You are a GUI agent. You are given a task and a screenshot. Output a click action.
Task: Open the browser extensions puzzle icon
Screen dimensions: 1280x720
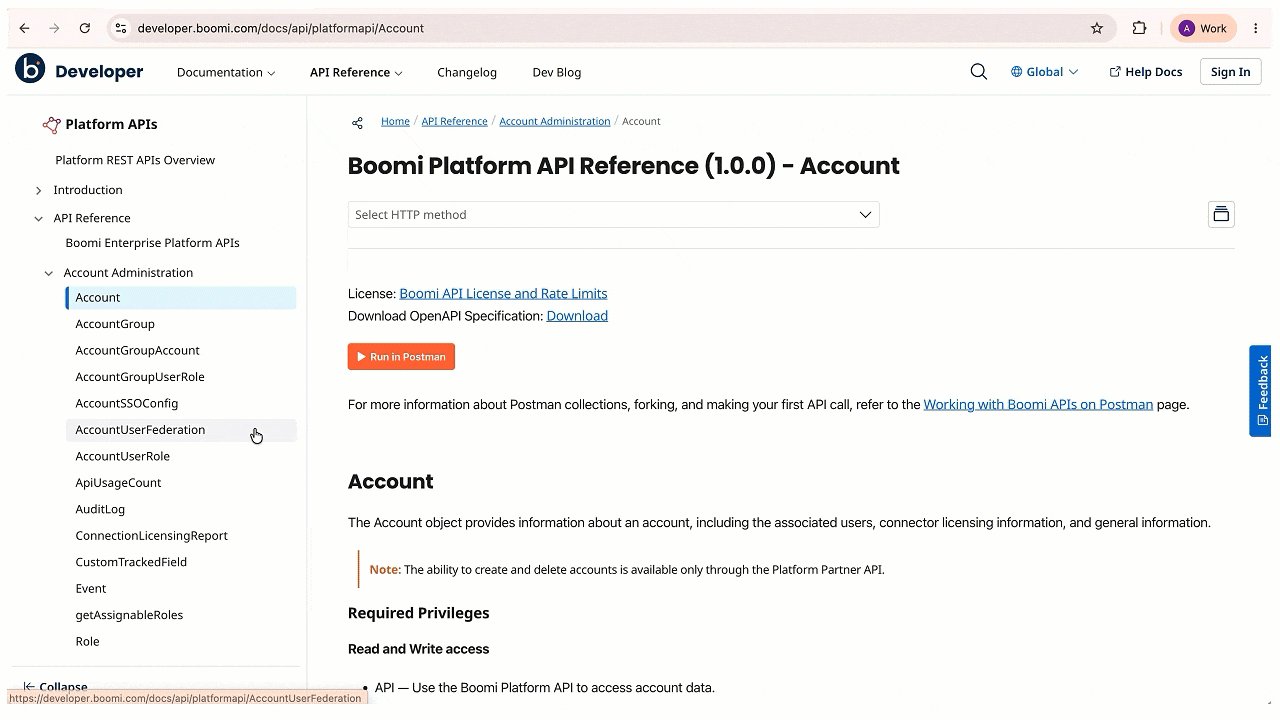[1139, 28]
